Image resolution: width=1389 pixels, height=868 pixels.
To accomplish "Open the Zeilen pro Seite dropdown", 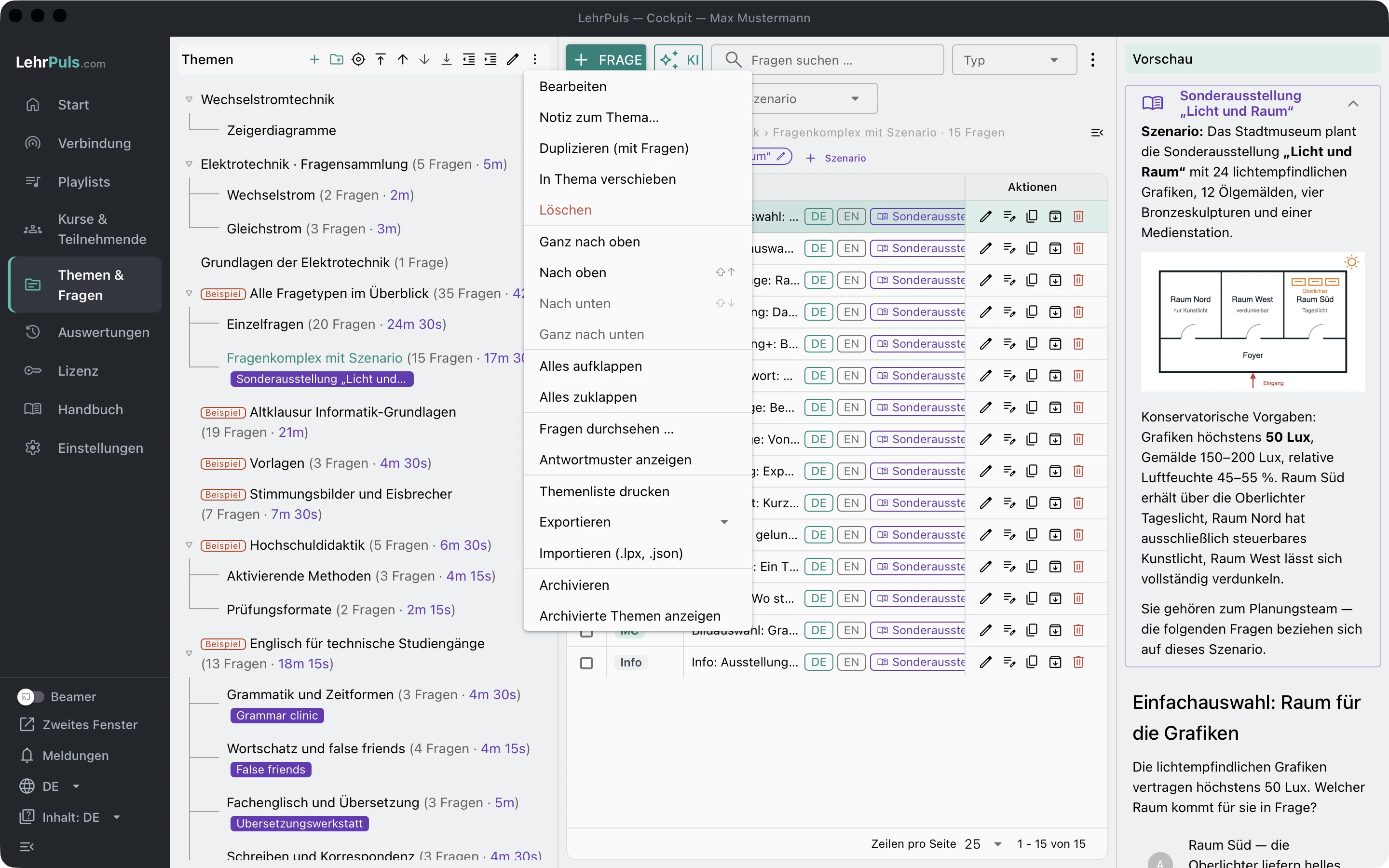I will tap(984, 844).
